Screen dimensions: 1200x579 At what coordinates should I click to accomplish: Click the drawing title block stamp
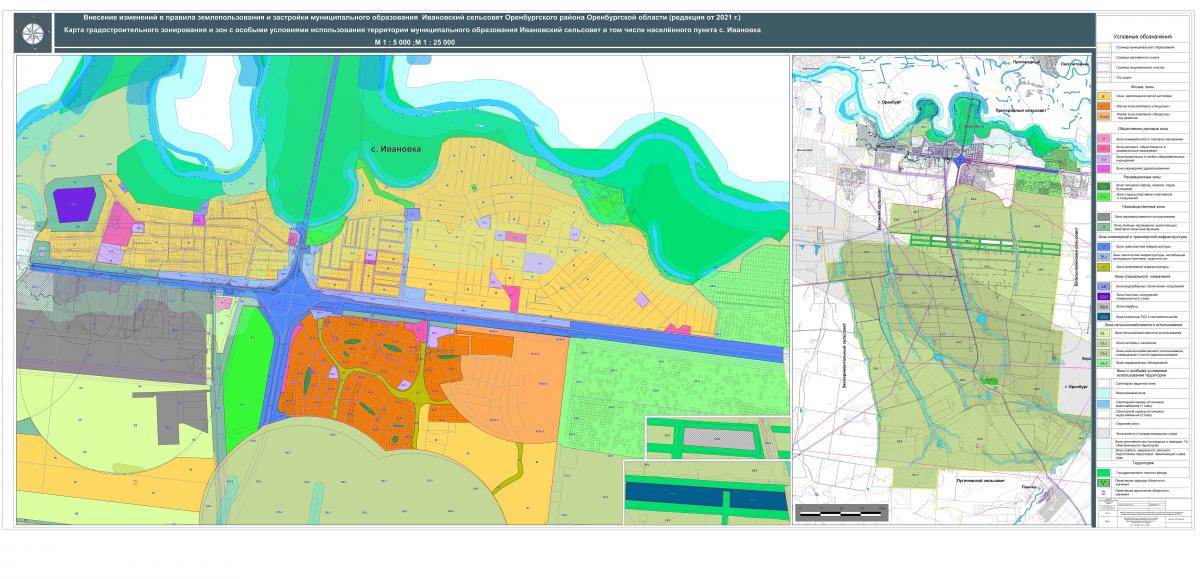pyautogui.click(x=1146, y=514)
